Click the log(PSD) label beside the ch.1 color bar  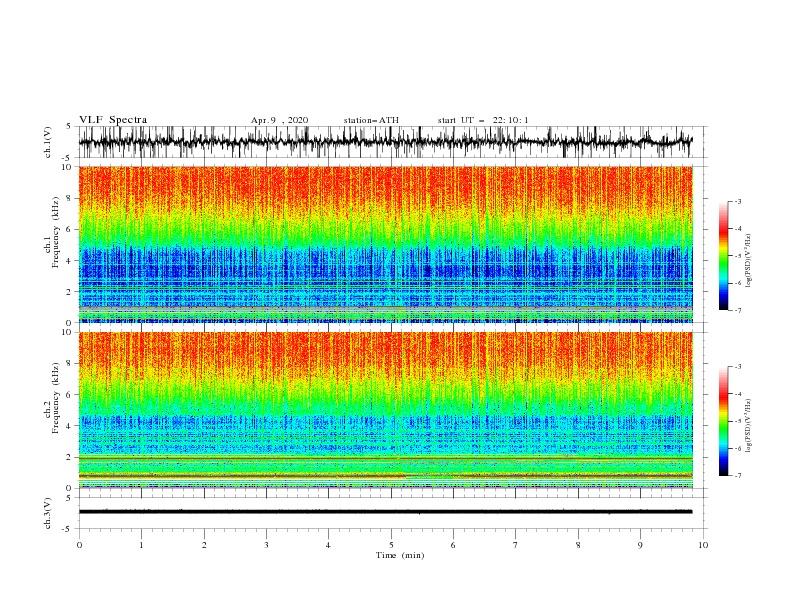pyautogui.click(x=749, y=261)
